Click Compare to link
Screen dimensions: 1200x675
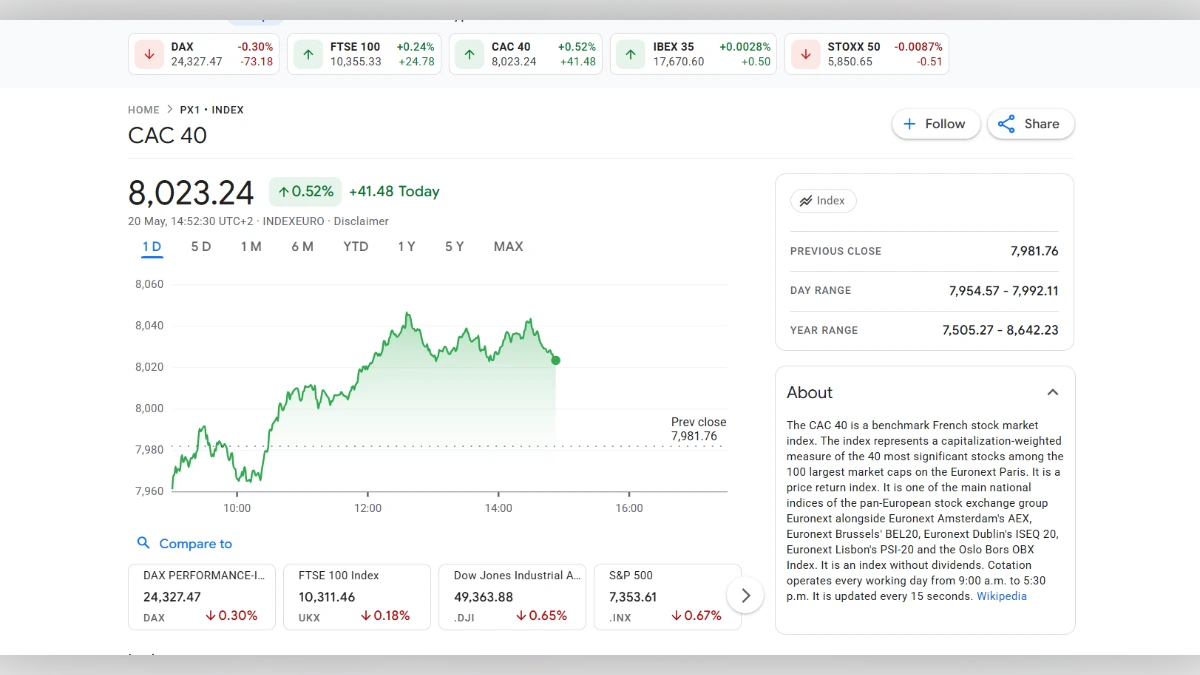point(195,544)
